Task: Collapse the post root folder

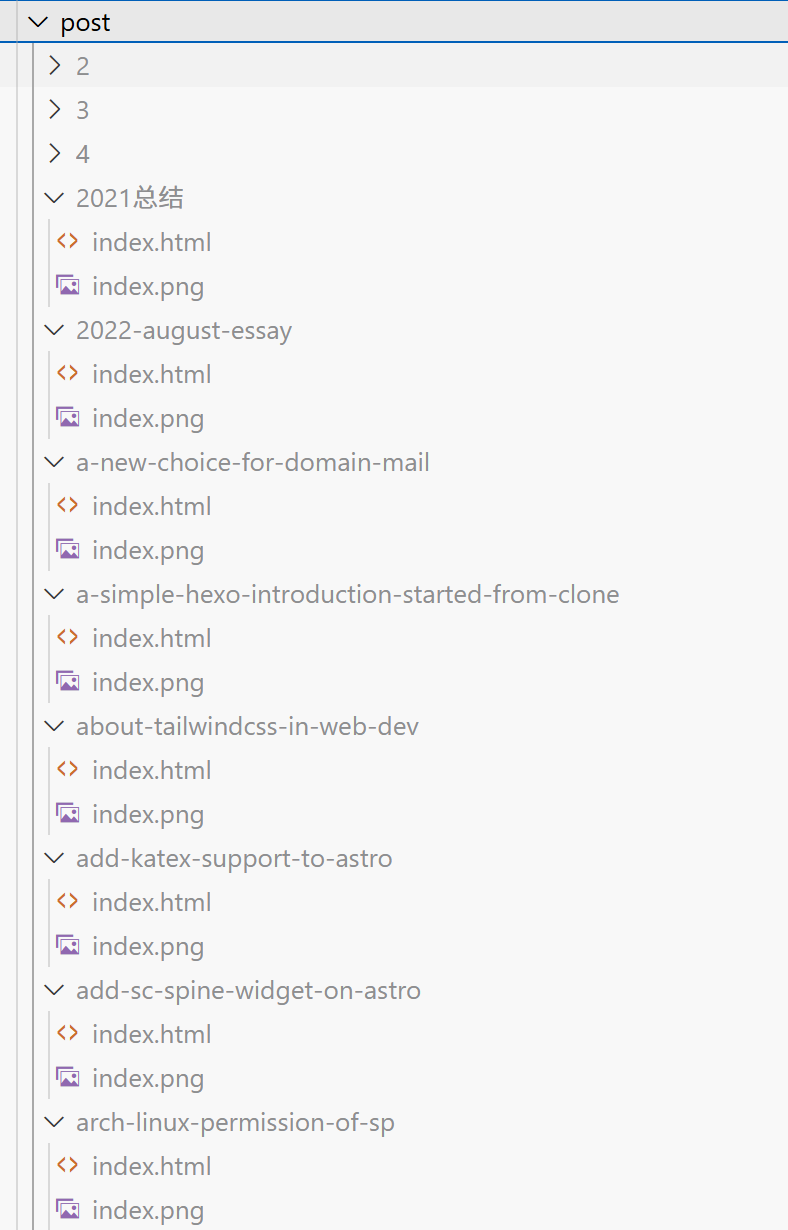Action: (x=39, y=22)
